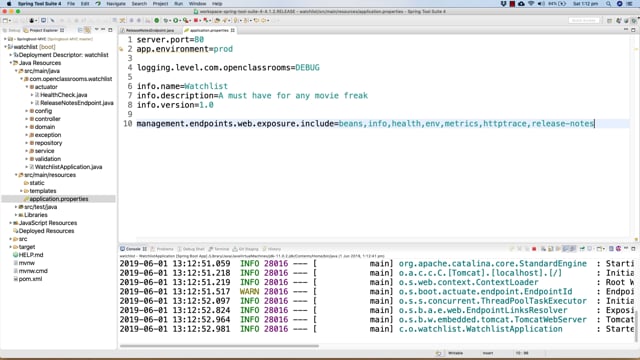This screenshot has height=360, width=640.
Task: Switch to the Project Explorer tab
Action: point(43,30)
